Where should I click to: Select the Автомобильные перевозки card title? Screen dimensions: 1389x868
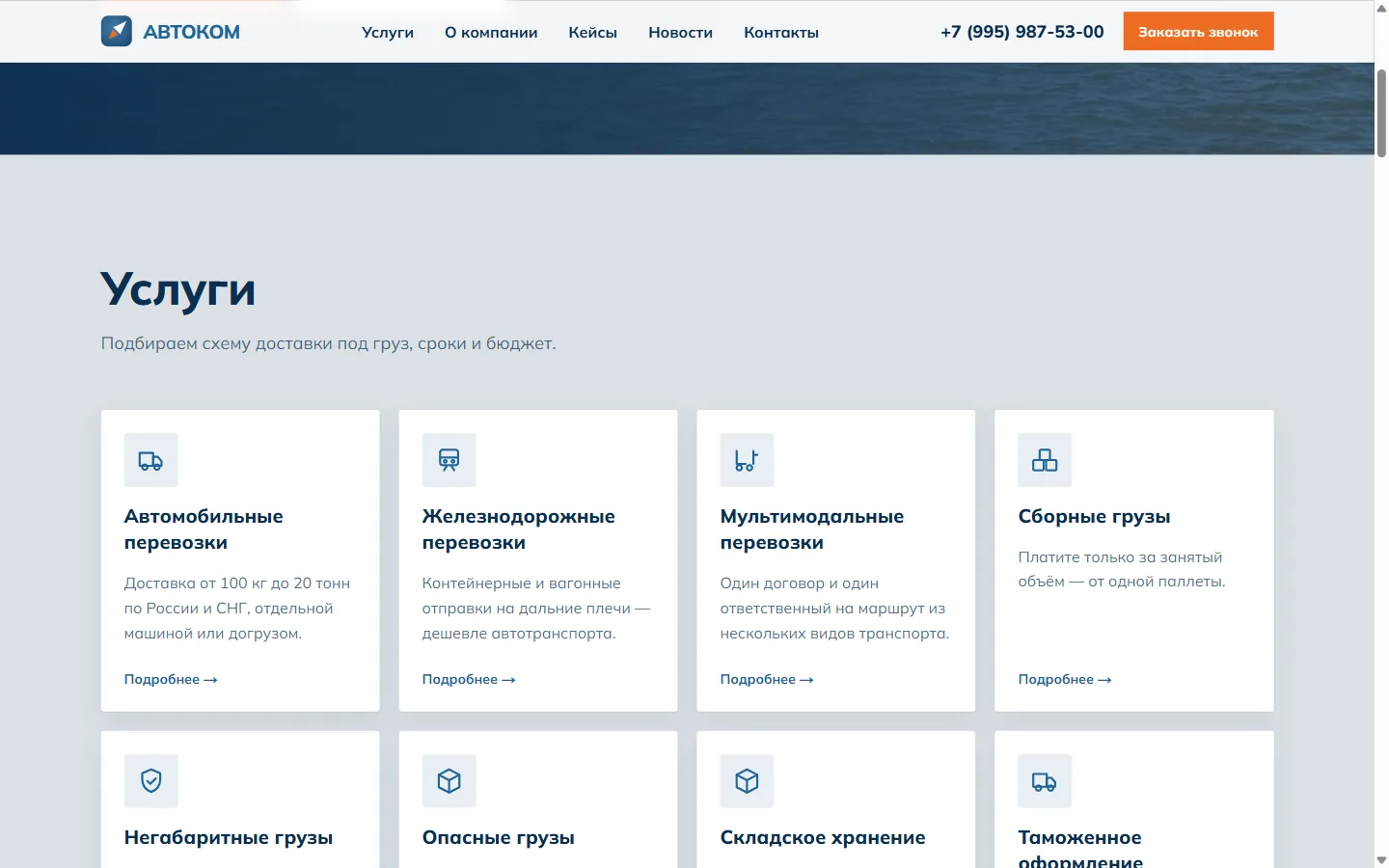[x=204, y=529]
